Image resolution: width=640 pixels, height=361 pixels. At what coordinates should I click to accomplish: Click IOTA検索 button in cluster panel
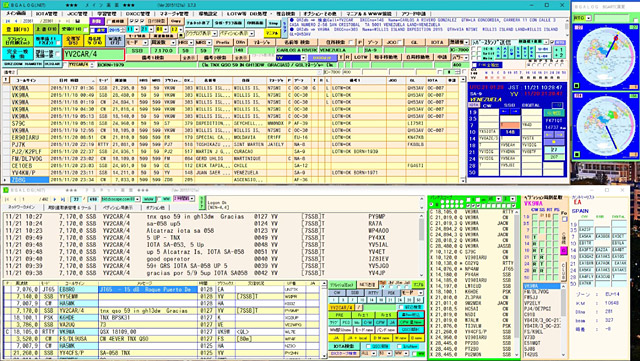[344, 346]
